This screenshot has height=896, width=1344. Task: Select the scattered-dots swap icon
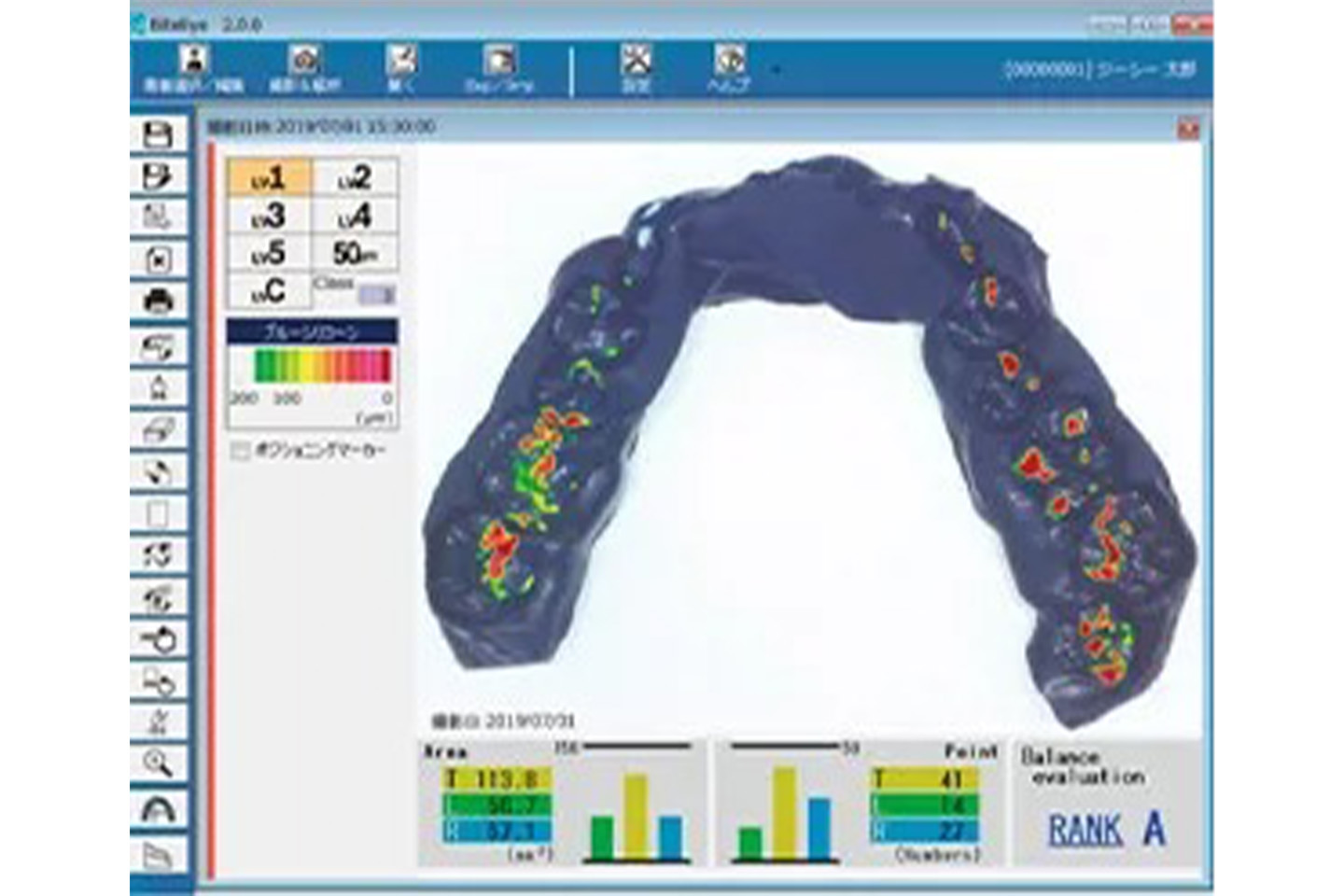pos(159,556)
